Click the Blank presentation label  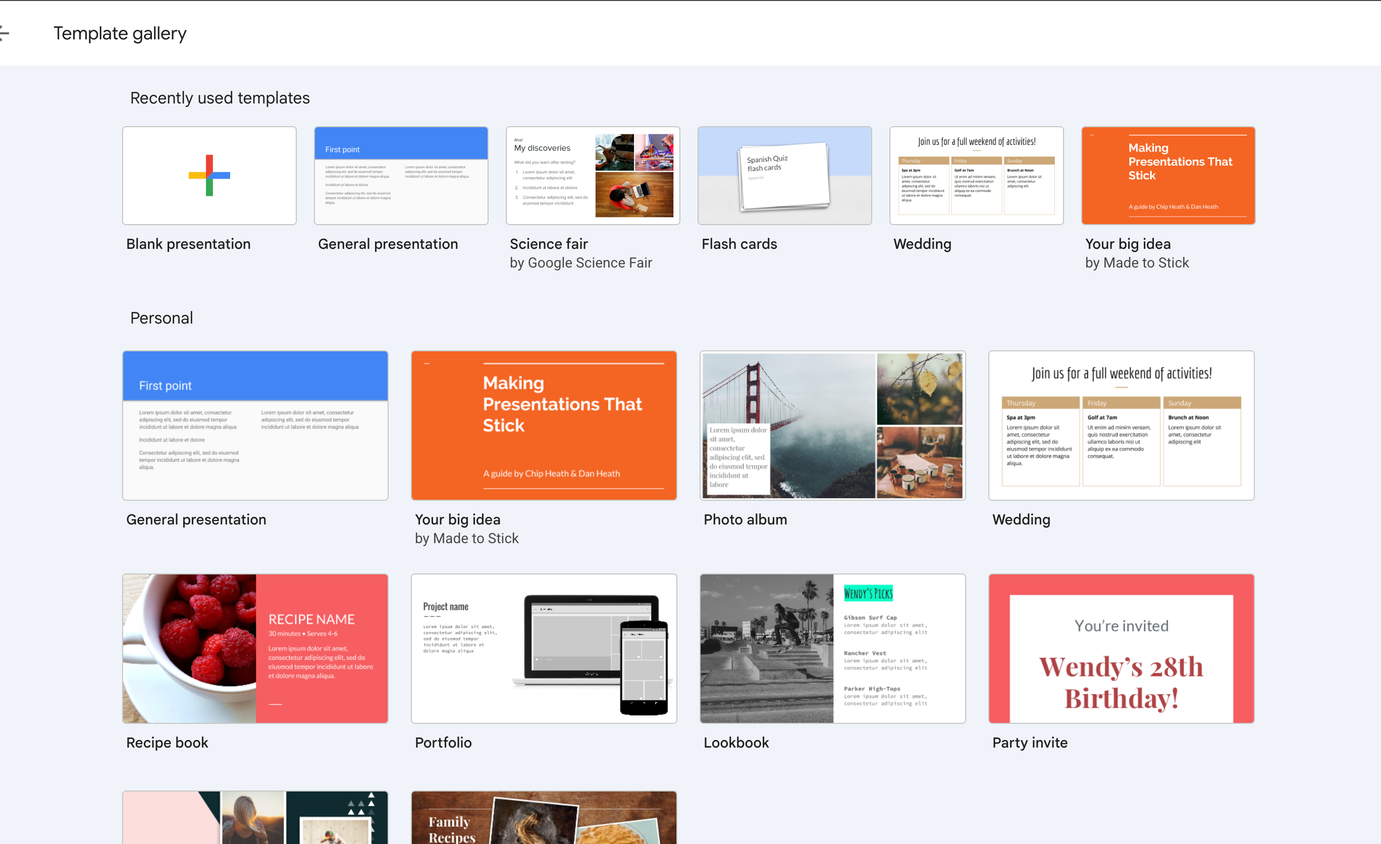tap(188, 244)
